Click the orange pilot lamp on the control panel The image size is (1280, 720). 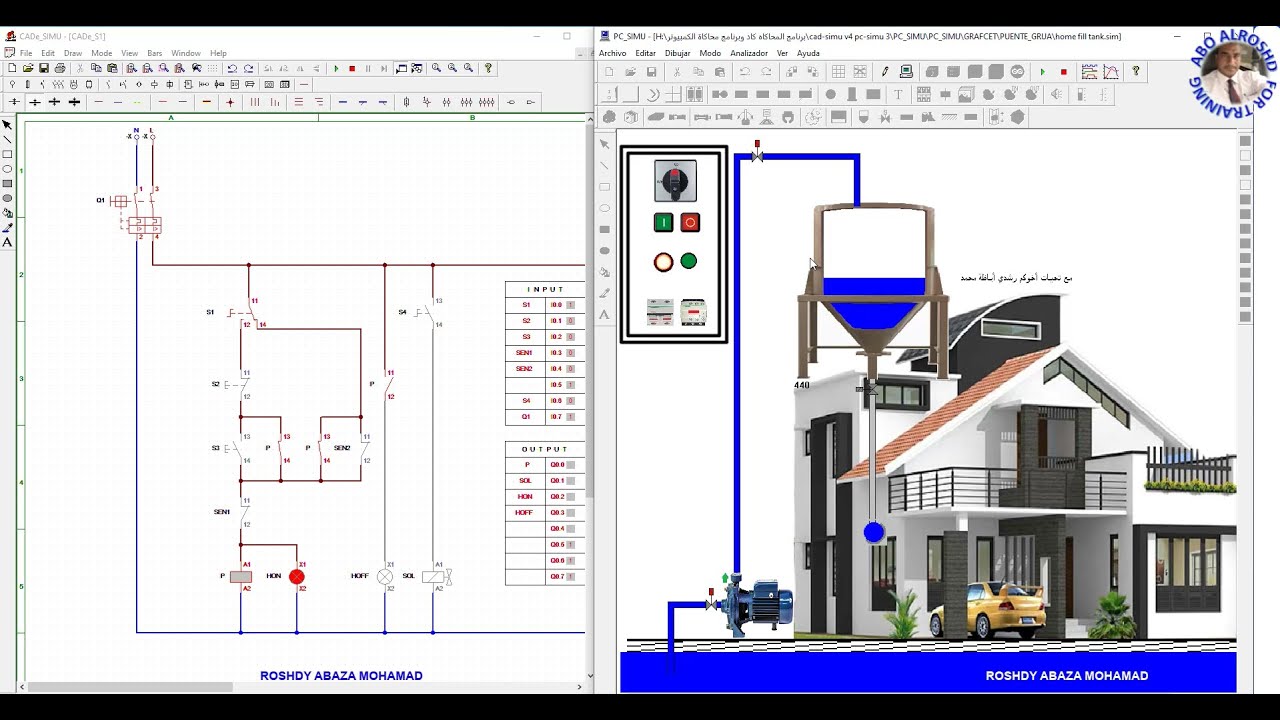coord(663,262)
